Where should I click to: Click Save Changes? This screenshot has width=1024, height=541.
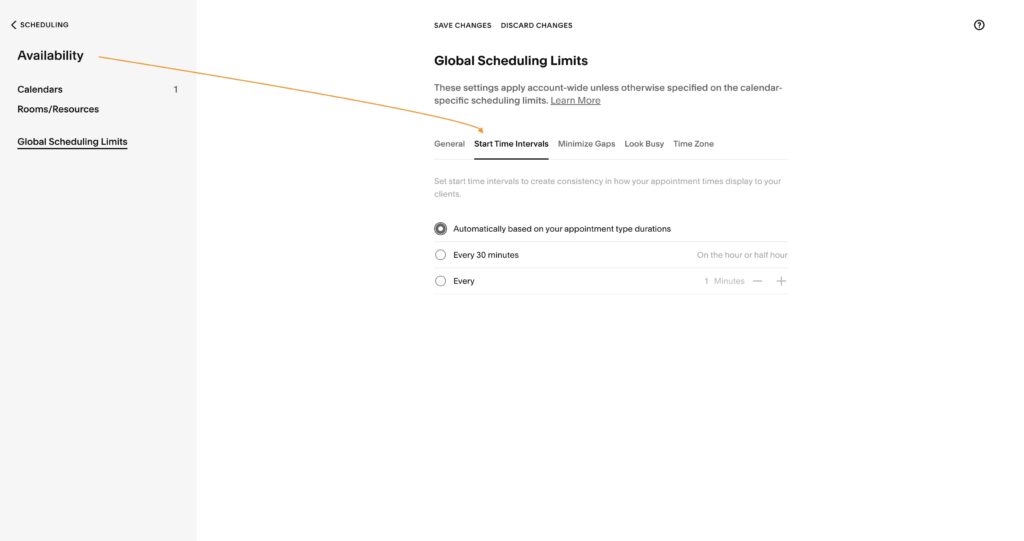click(462, 25)
